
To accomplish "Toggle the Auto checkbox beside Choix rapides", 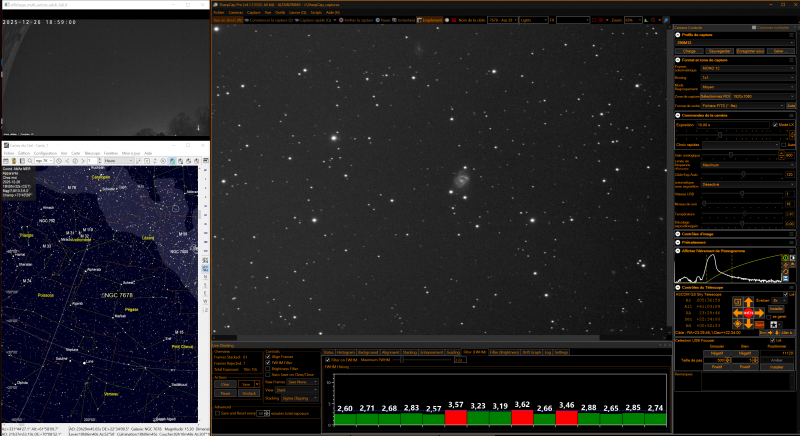I will 784,145.
